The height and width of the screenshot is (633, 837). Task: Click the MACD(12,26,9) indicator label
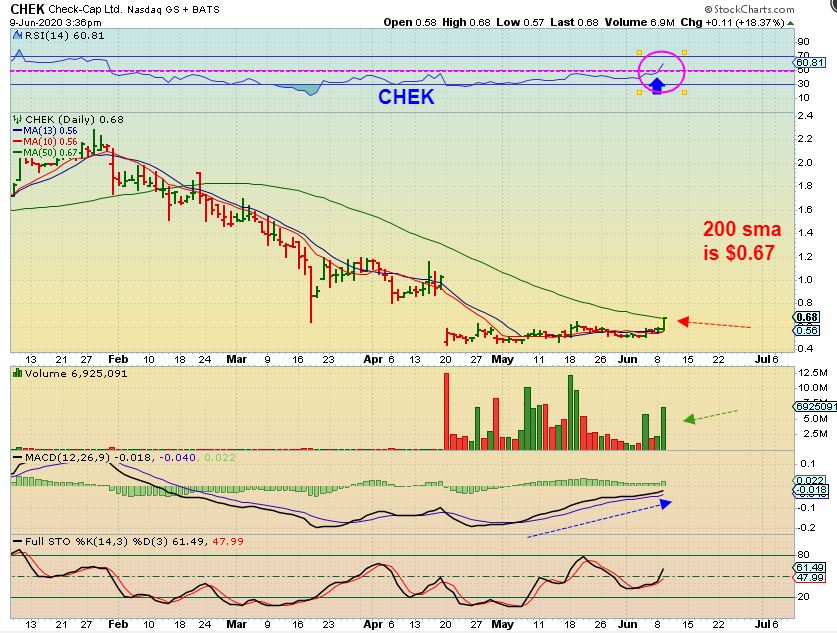tap(69, 457)
